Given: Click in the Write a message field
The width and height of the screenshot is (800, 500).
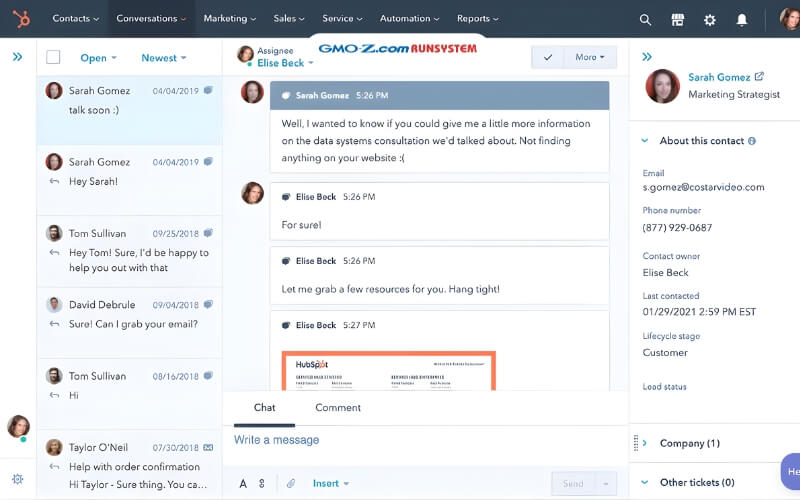Looking at the screenshot, I should point(426,440).
